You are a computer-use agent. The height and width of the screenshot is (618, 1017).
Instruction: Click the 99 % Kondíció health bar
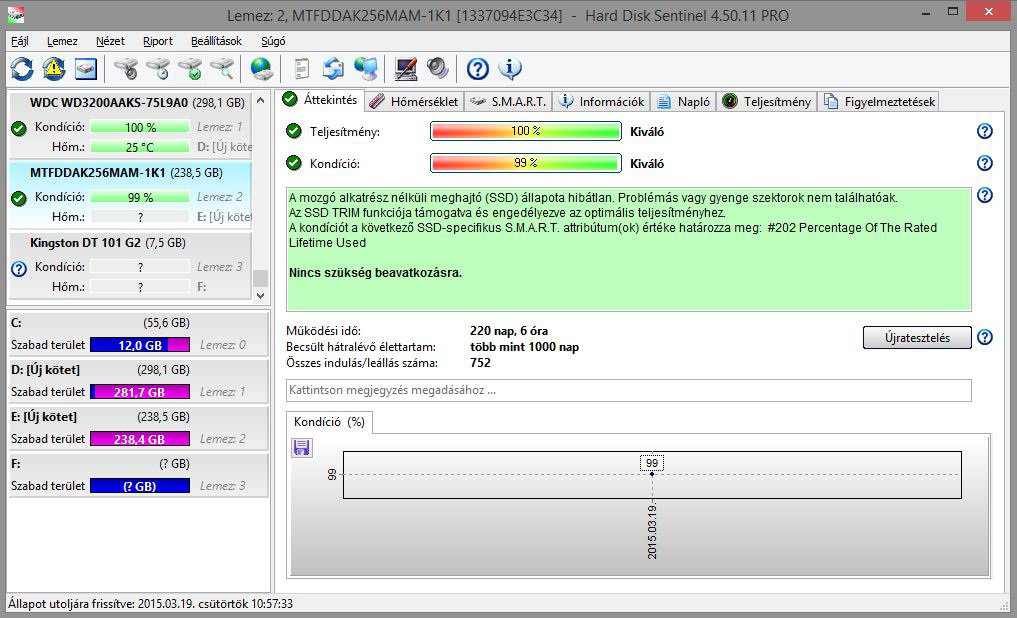pos(525,163)
